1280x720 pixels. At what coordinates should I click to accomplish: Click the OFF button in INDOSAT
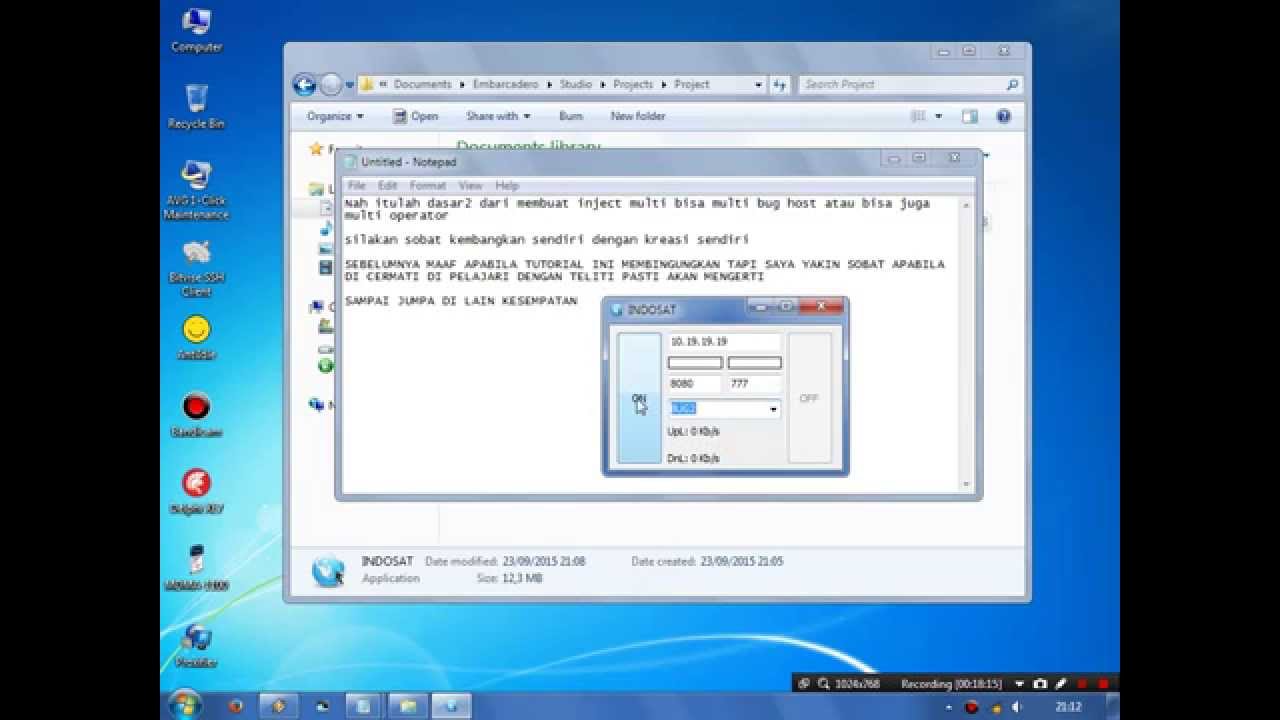809,398
